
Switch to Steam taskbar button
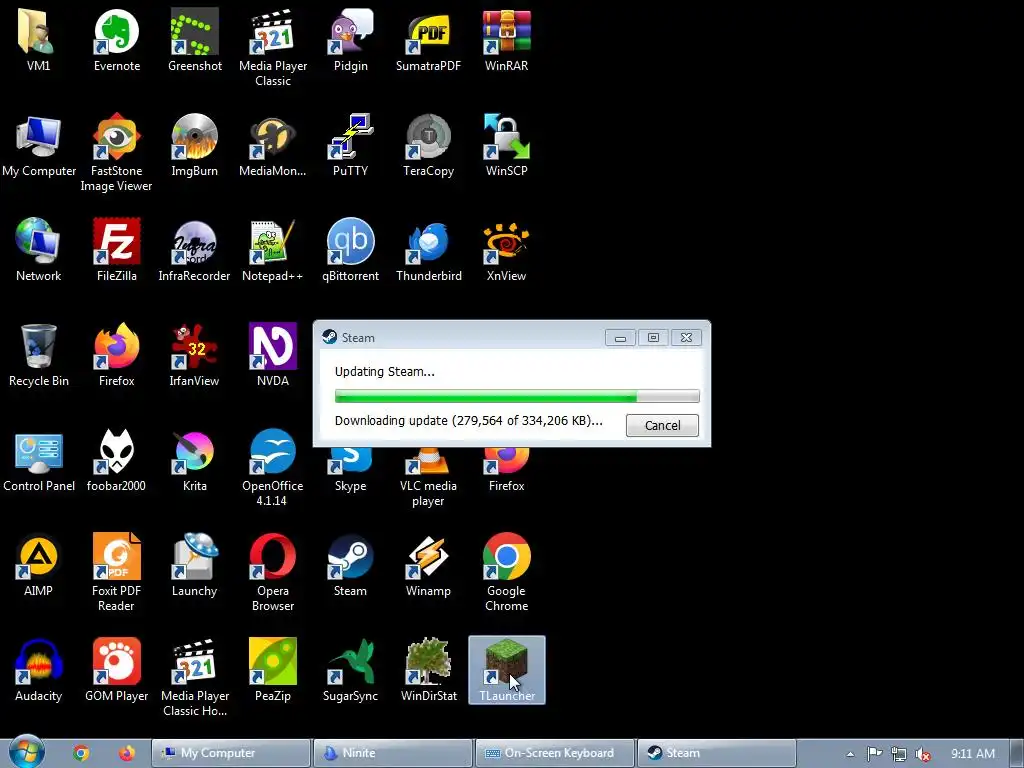coord(717,753)
